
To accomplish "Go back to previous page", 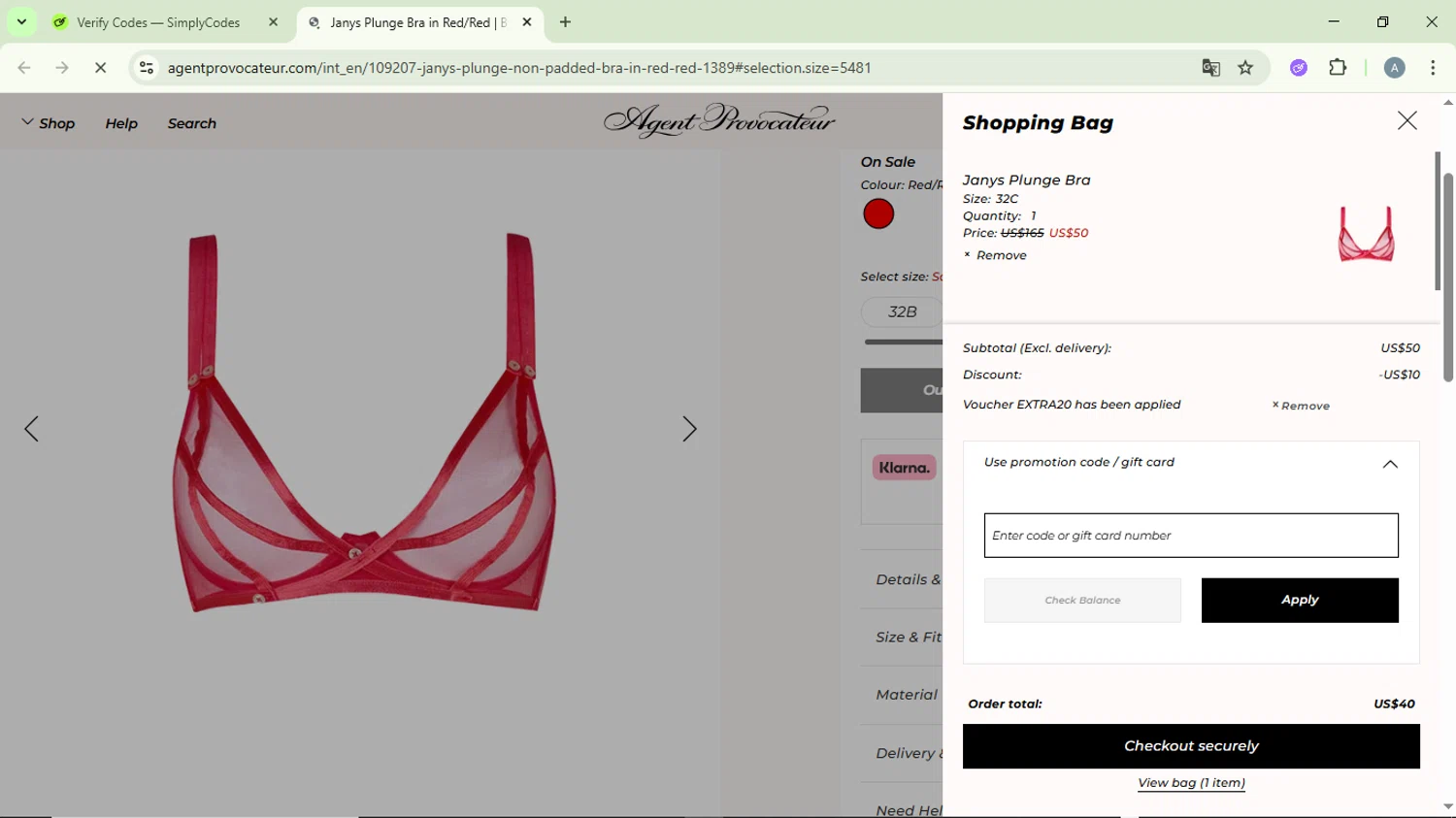I will click(x=24, y=68).
